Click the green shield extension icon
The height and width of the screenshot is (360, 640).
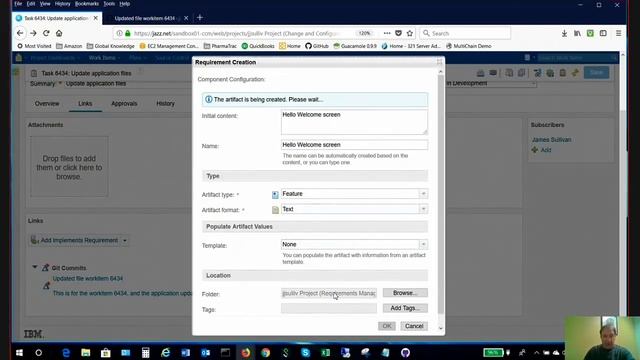590,33
